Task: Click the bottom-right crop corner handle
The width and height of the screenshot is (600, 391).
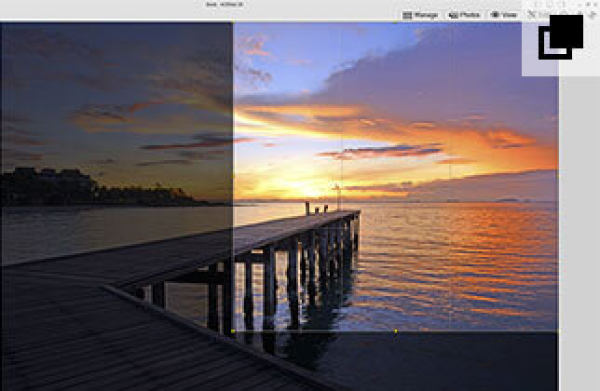Action: tap(558, 331)
